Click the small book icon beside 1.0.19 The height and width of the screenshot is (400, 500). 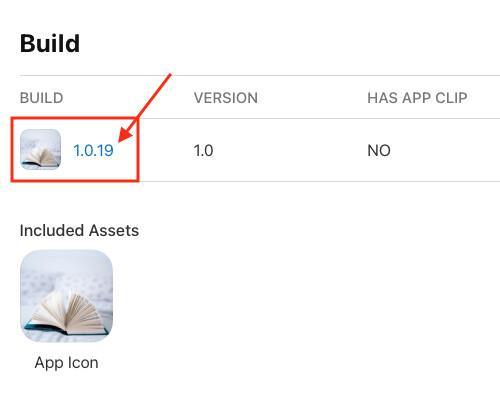point(41,149)
